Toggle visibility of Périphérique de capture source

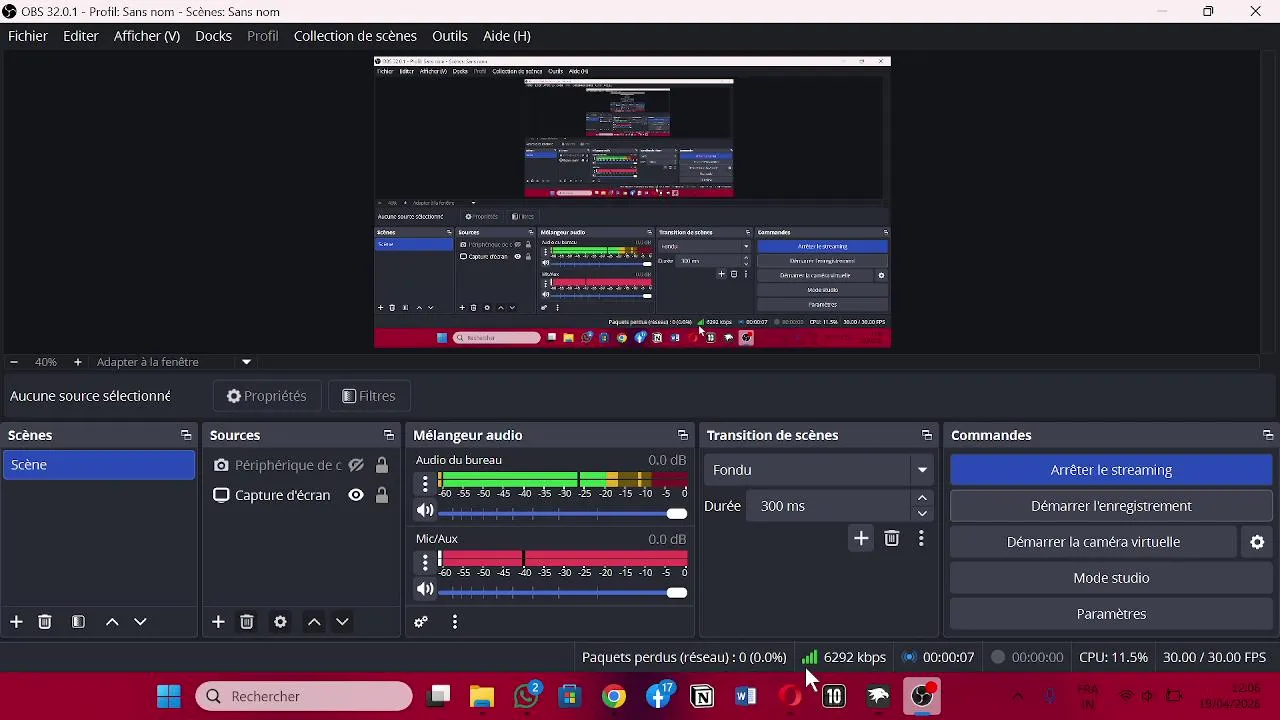tap(356, 465)
